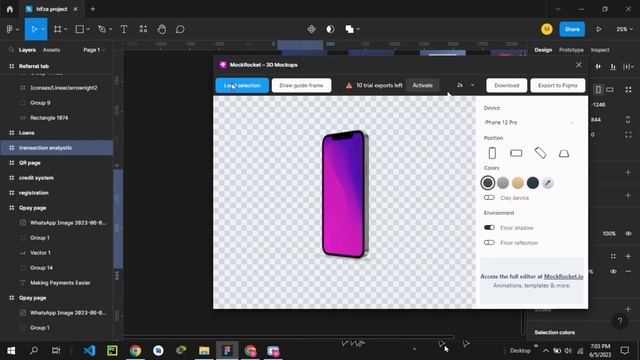This screenshot has width=640, height=360.
Task: Select the QR page frame layer
Action: point(57,163)
